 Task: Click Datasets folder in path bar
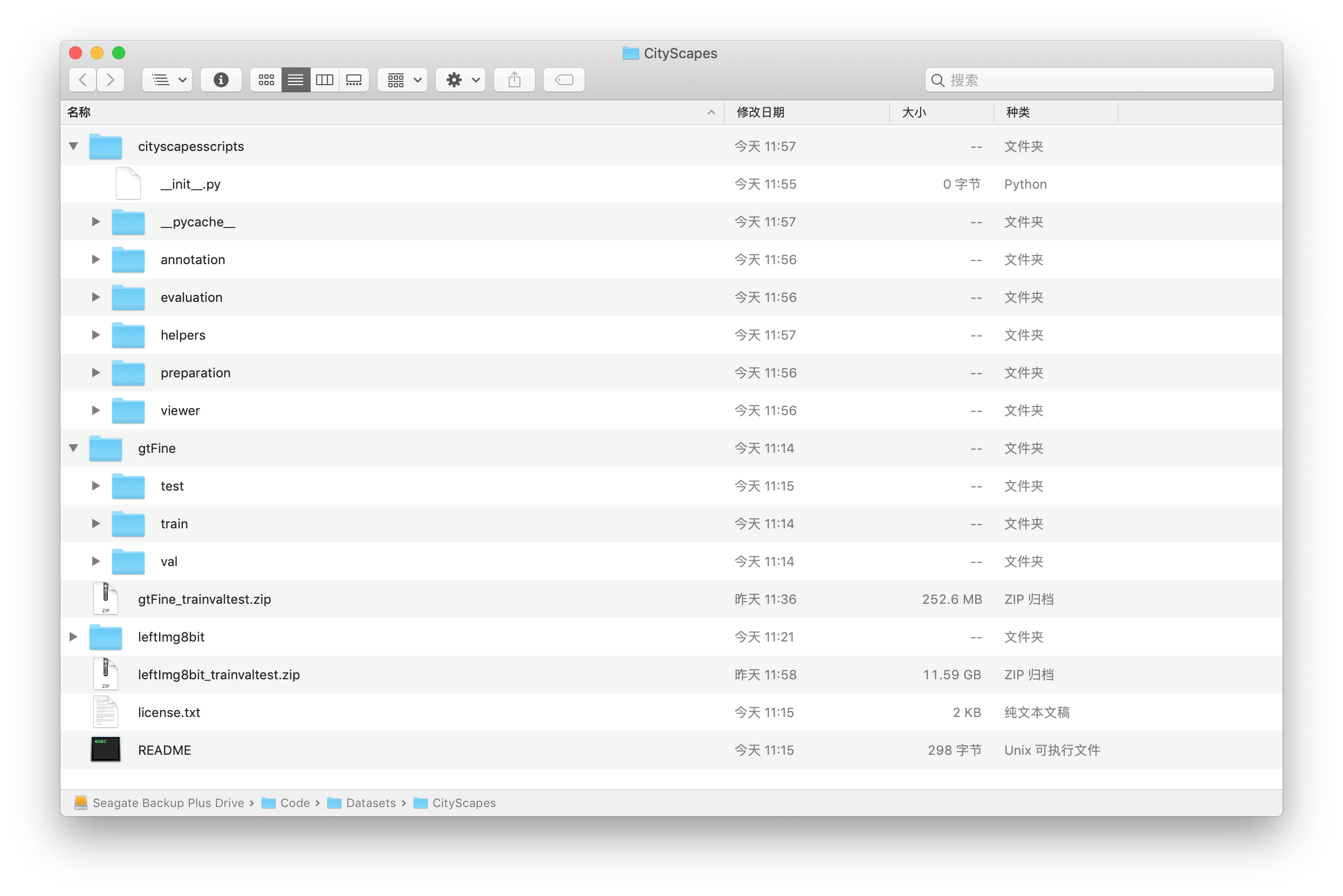tap(361, 802)
